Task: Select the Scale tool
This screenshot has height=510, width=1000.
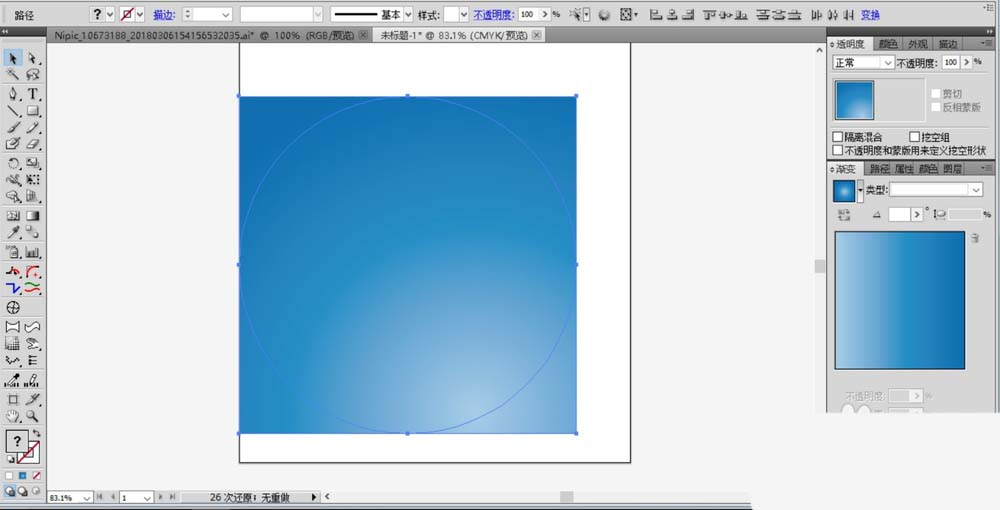Action: tap(33, 164)
